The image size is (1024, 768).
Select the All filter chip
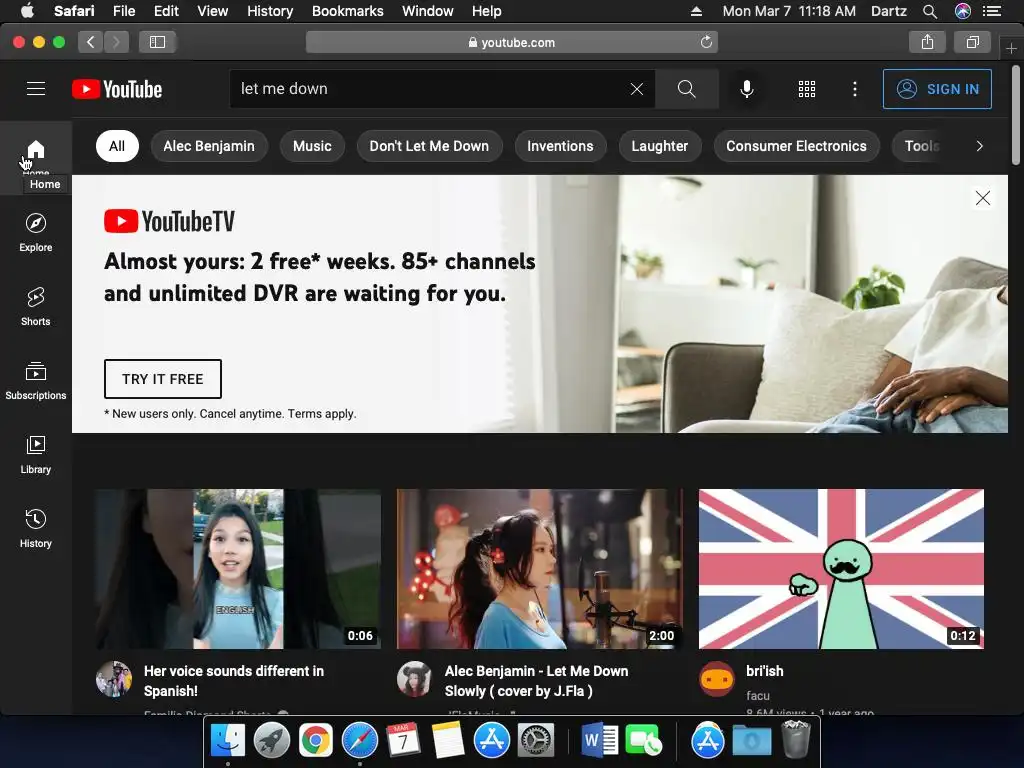(x=117, y=146)
